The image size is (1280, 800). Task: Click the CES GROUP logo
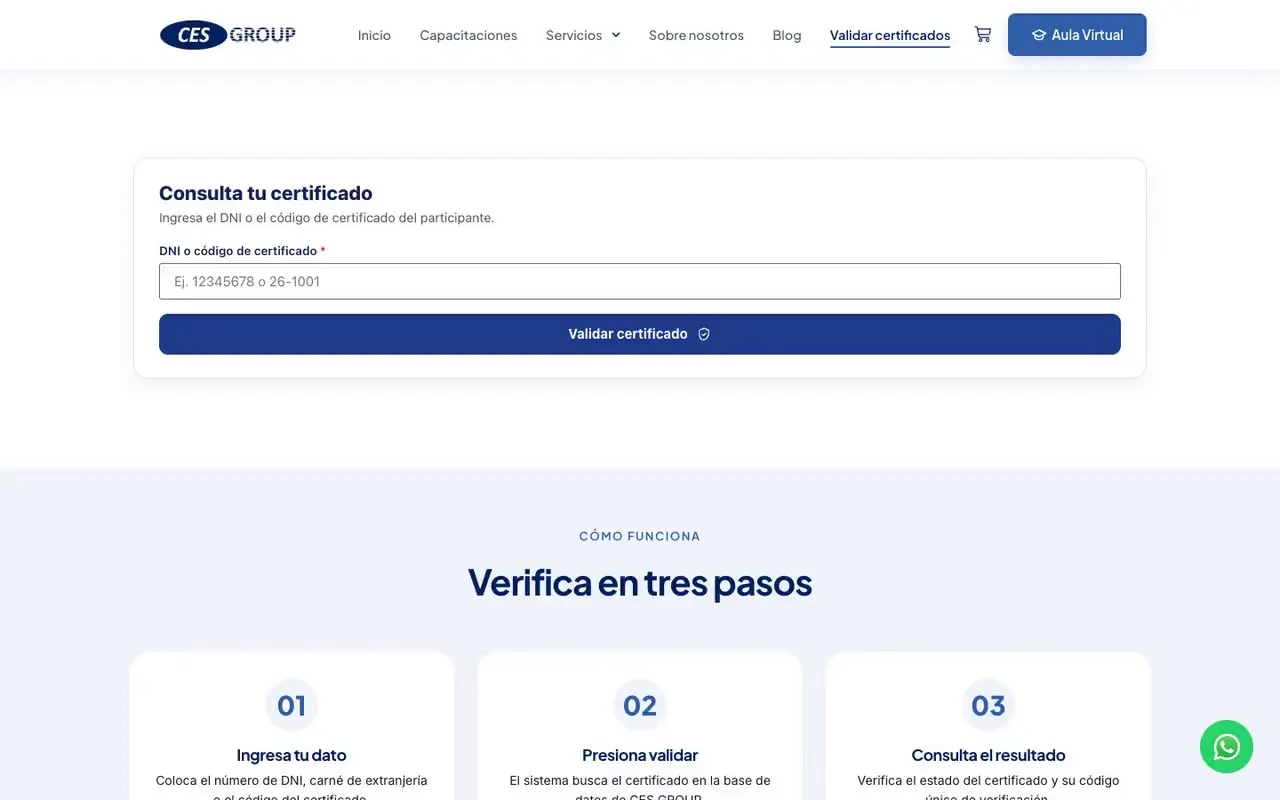click(228, 35)
